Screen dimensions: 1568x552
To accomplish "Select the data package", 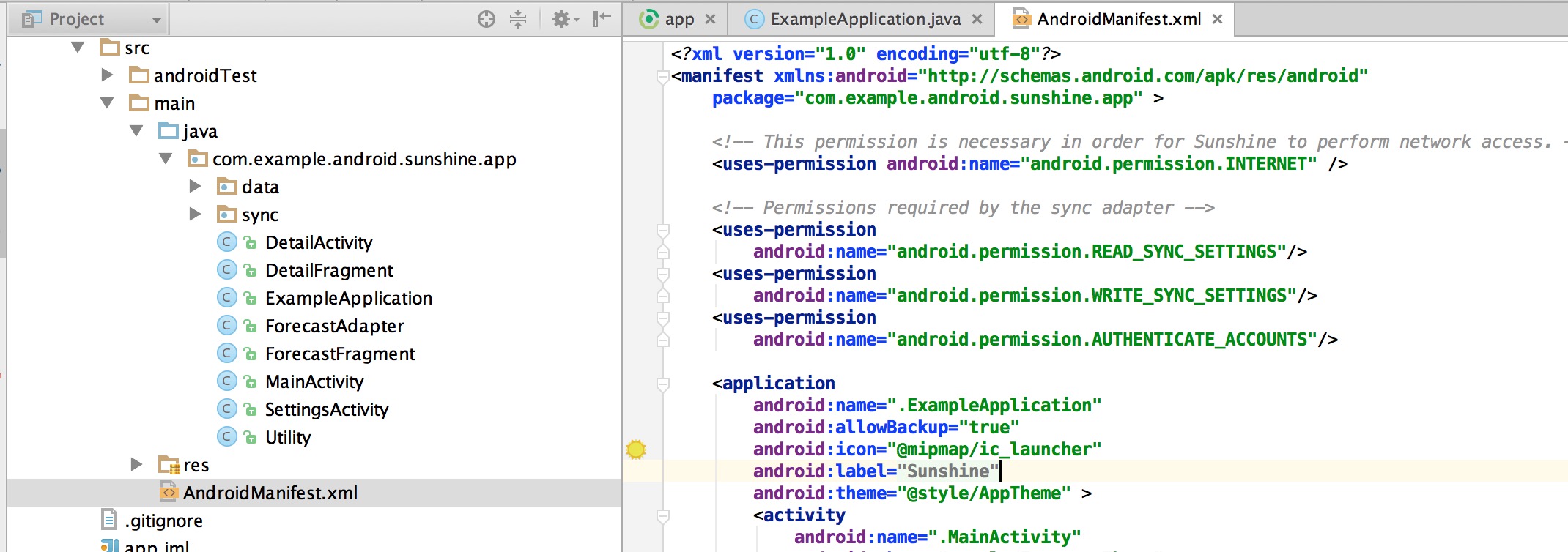I will pos(248,187).
